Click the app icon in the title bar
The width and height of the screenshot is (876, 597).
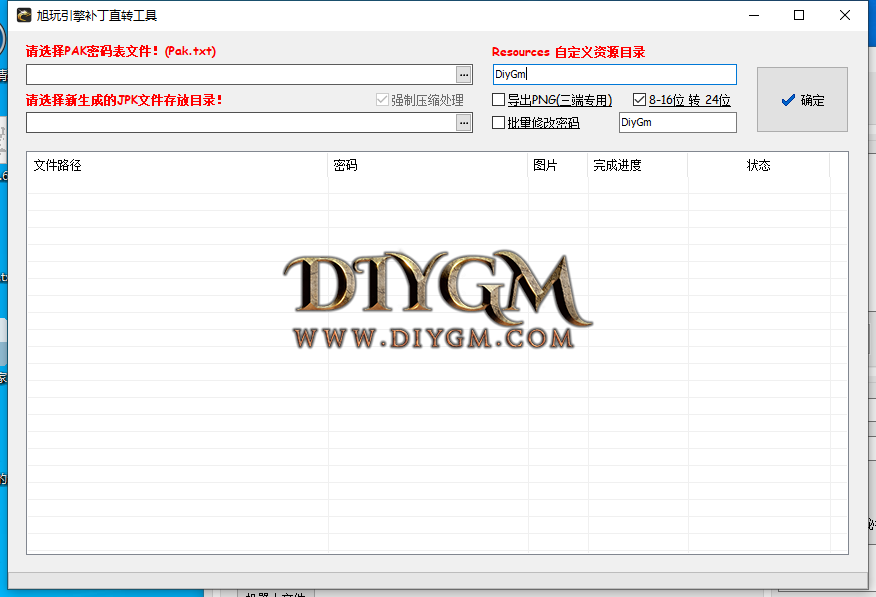coord(24,15)
